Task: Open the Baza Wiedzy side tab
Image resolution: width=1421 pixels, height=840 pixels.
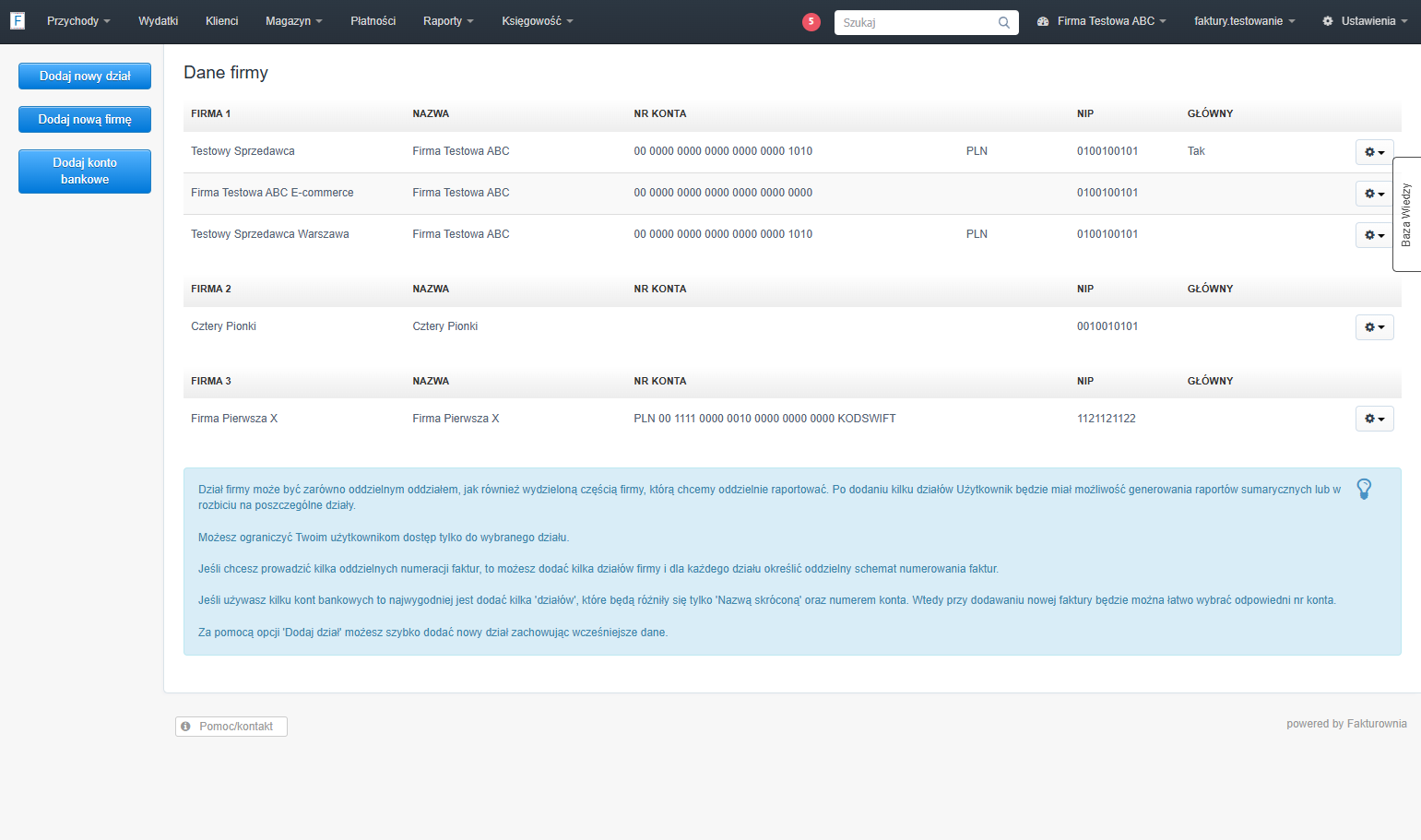Action: [1406, 215]
